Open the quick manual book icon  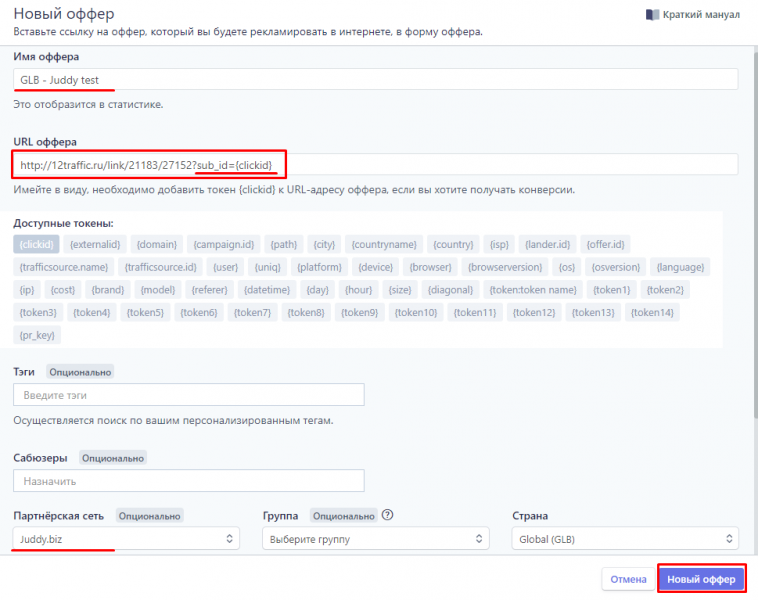(x=652, y=15)
